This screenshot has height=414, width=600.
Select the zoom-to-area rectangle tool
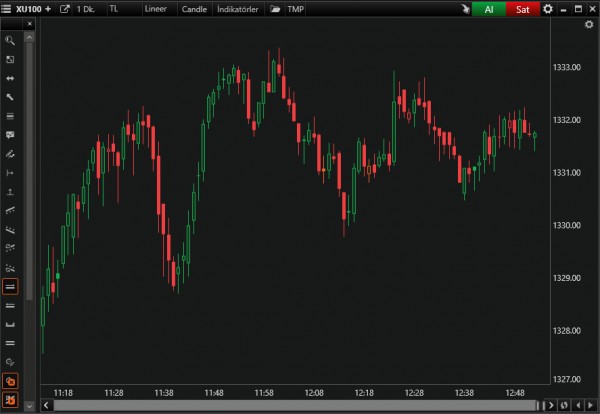tap(10, 59)
